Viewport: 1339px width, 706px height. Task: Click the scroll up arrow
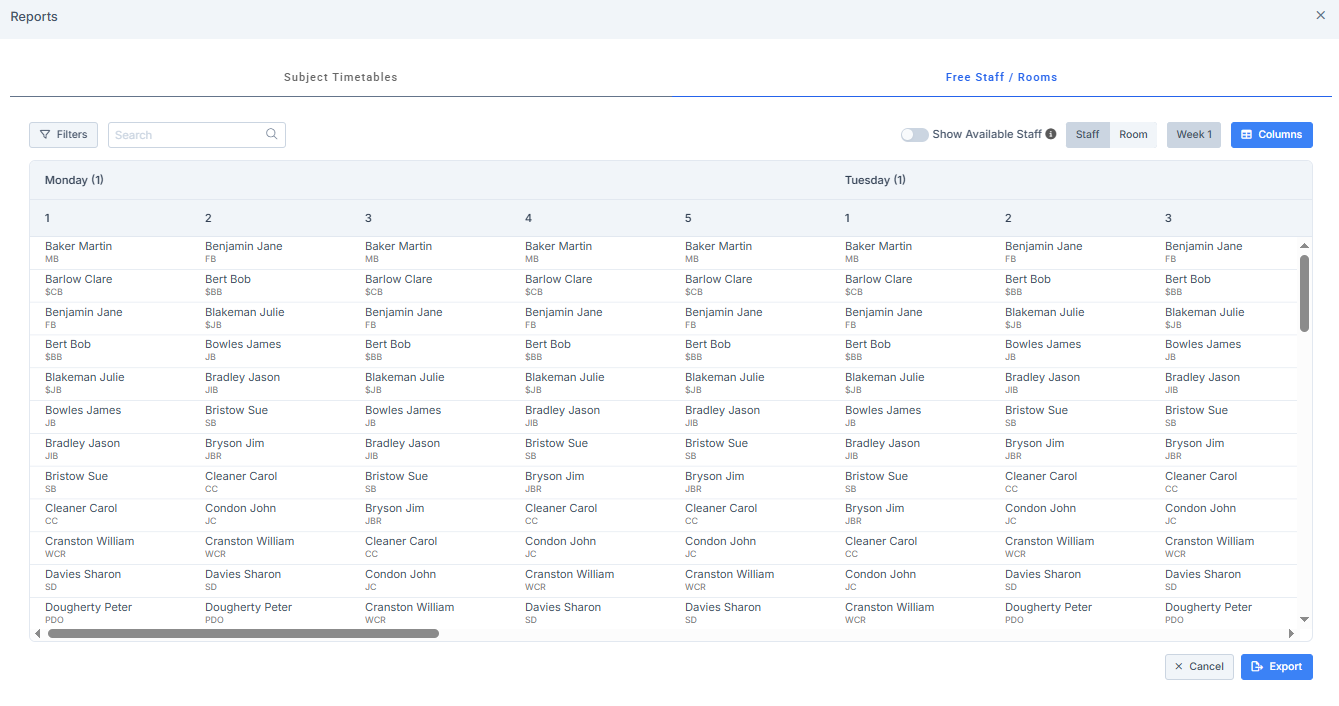coord(1304,246)
